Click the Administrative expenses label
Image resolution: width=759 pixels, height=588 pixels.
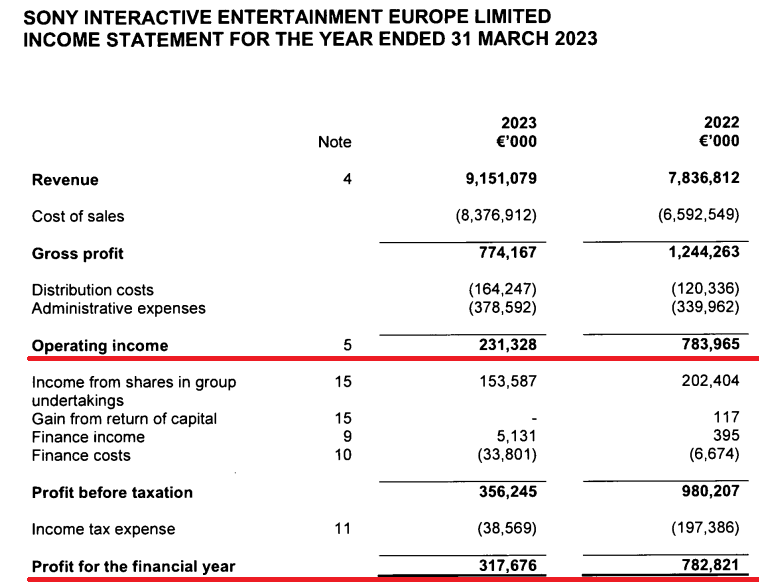119,308
